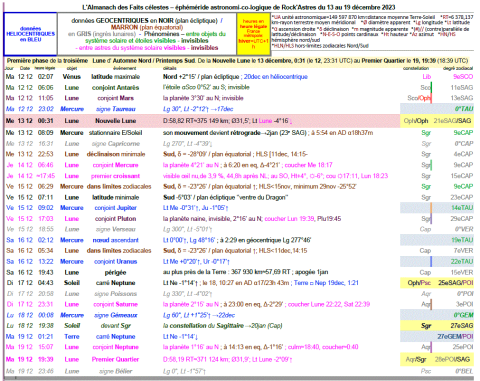The width and height of the screenshot is (480, 381).
Task: Select the 'devant Sgr' Soleil event
Action: 115,326
